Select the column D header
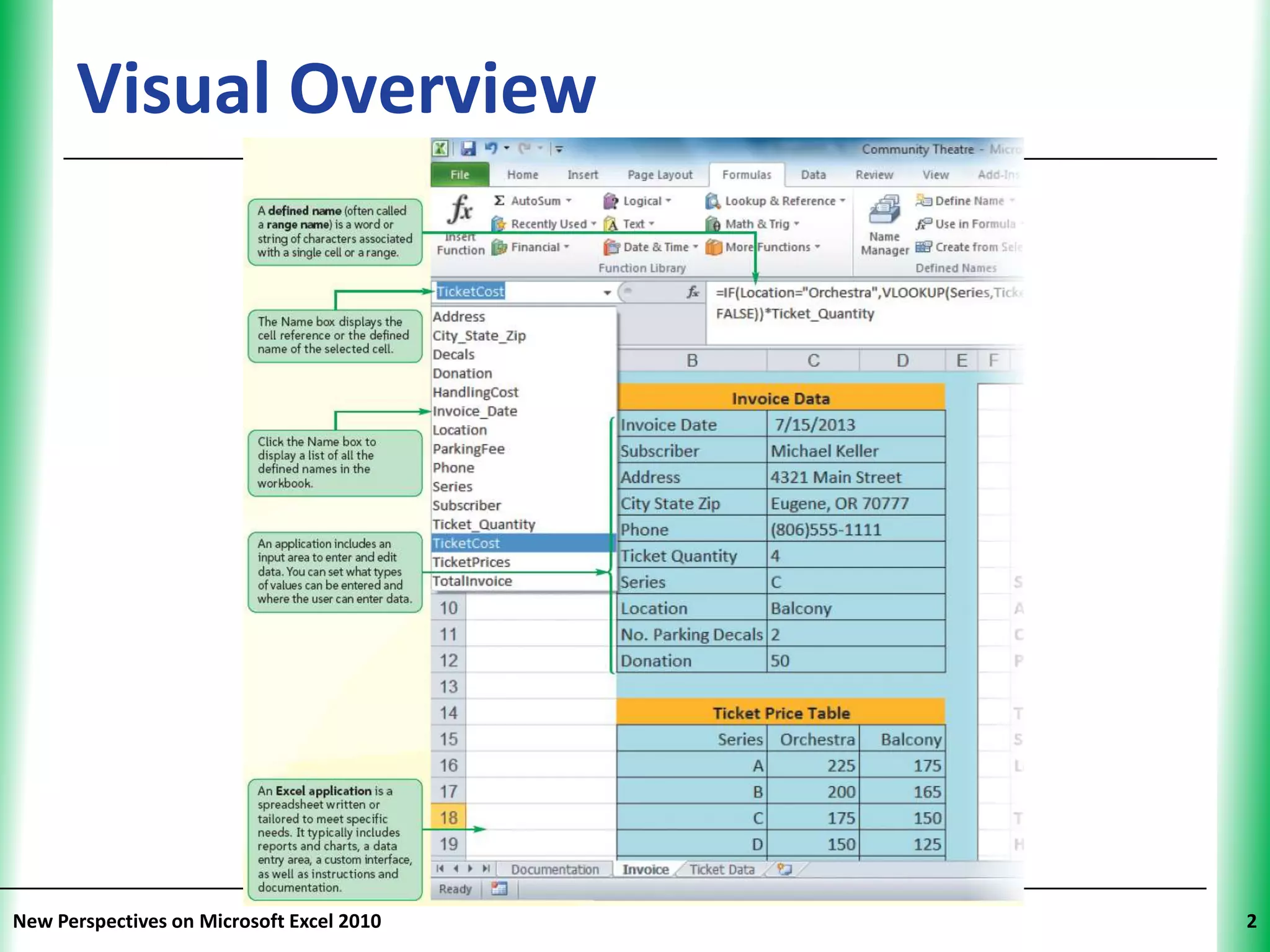The height and width of the screenshot is (952, 1270). (902, 360)
